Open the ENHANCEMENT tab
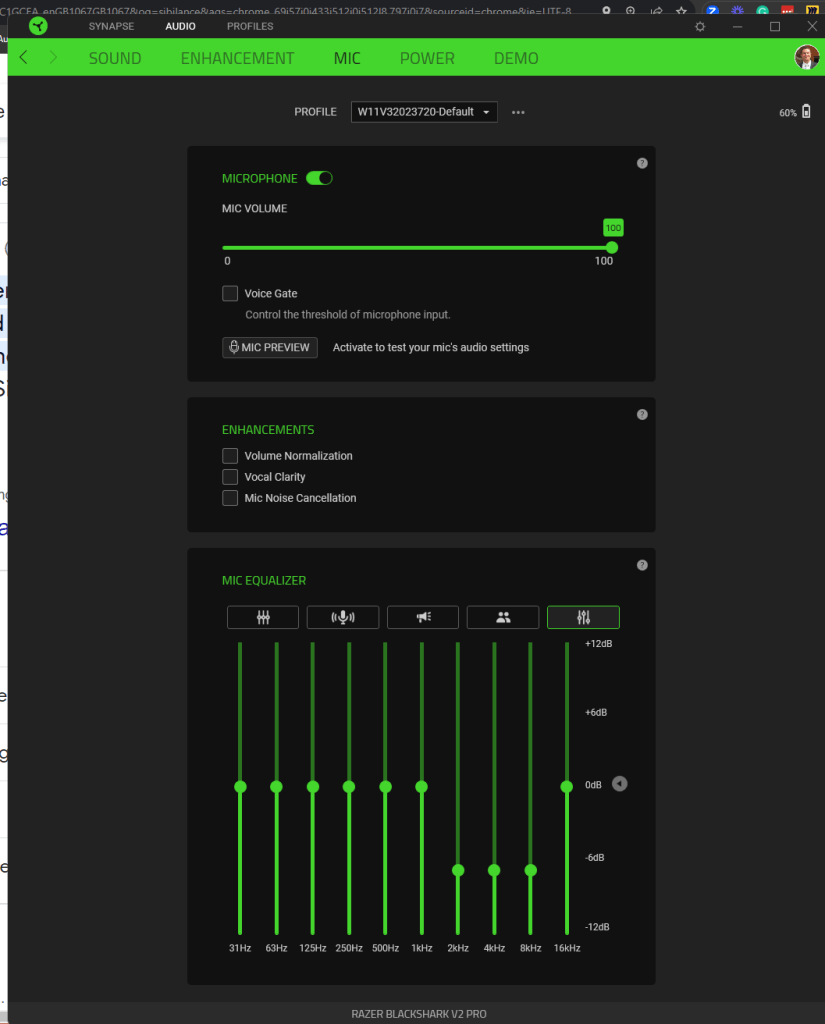The height and width of the screenshot is (1024, 825). point(237,58)
